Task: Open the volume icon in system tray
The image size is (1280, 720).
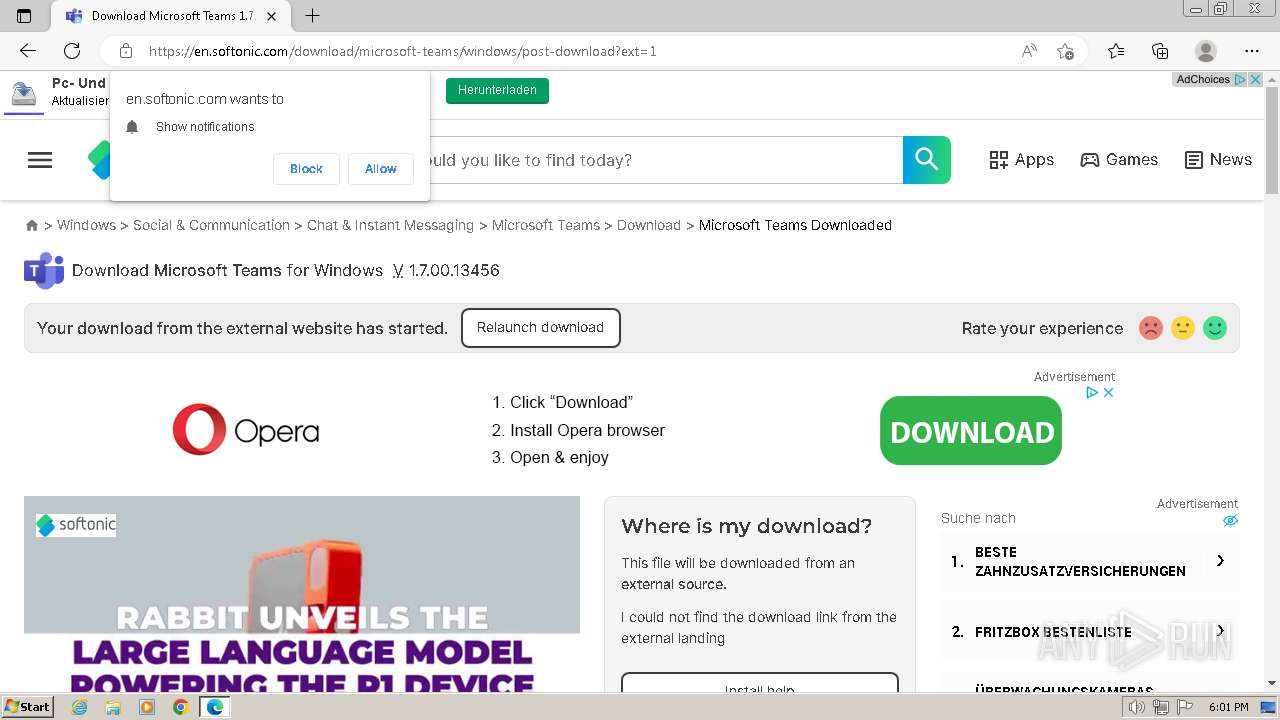Action: (1137, 707)
